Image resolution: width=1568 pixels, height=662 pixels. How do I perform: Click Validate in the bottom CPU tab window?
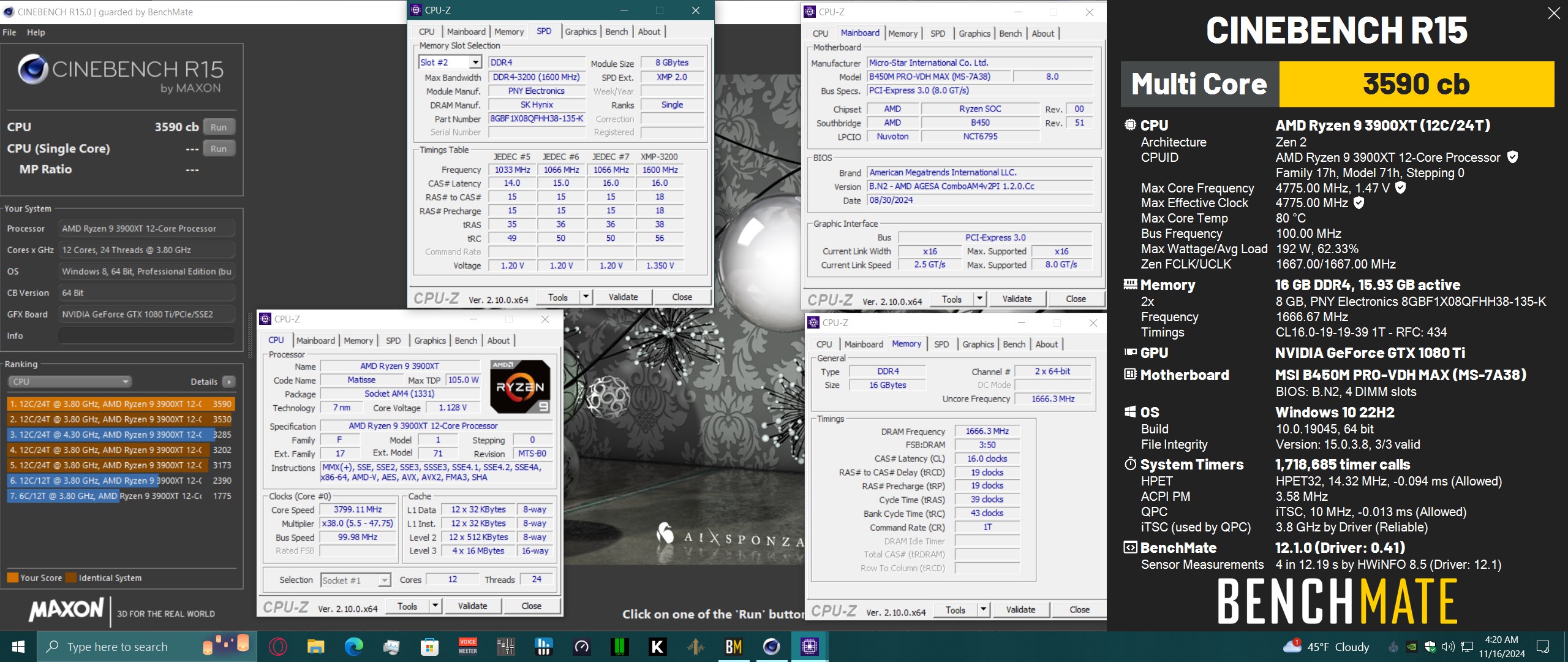[473, 606]
